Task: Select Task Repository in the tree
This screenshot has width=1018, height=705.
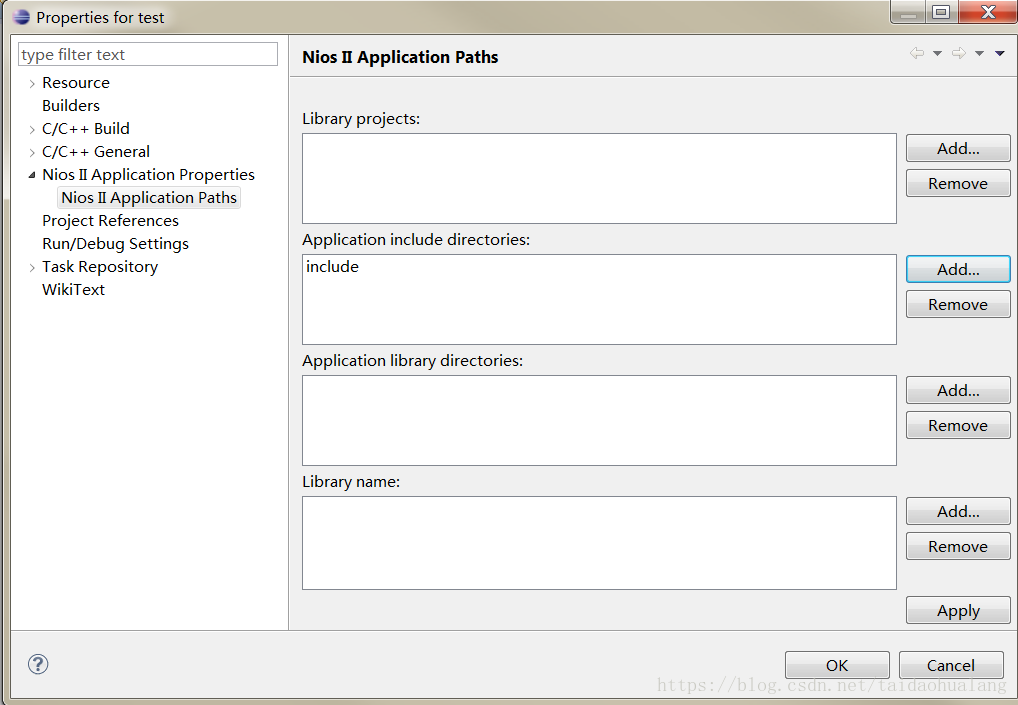Action: 100,267
